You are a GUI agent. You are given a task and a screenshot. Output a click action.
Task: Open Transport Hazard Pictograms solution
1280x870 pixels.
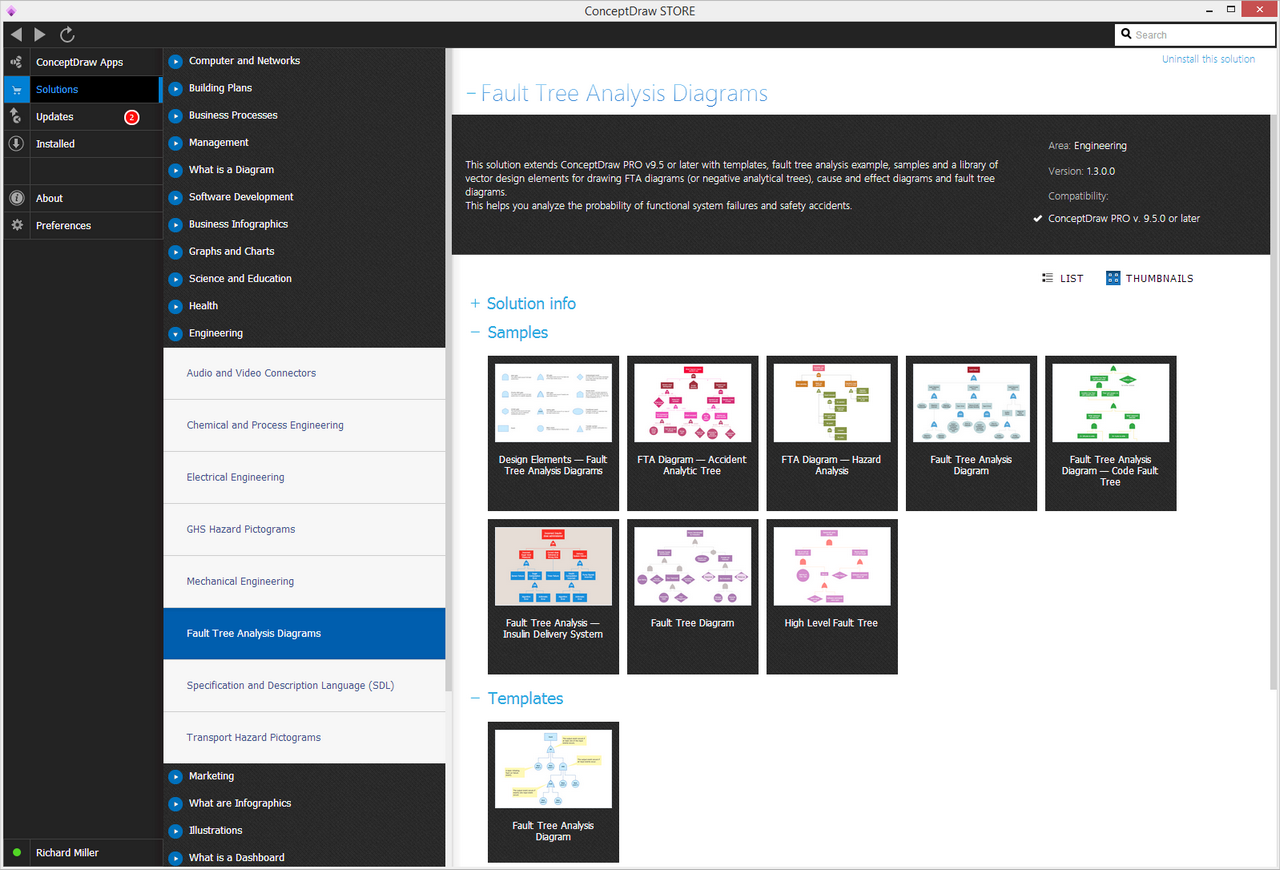(x=304, y=737)
